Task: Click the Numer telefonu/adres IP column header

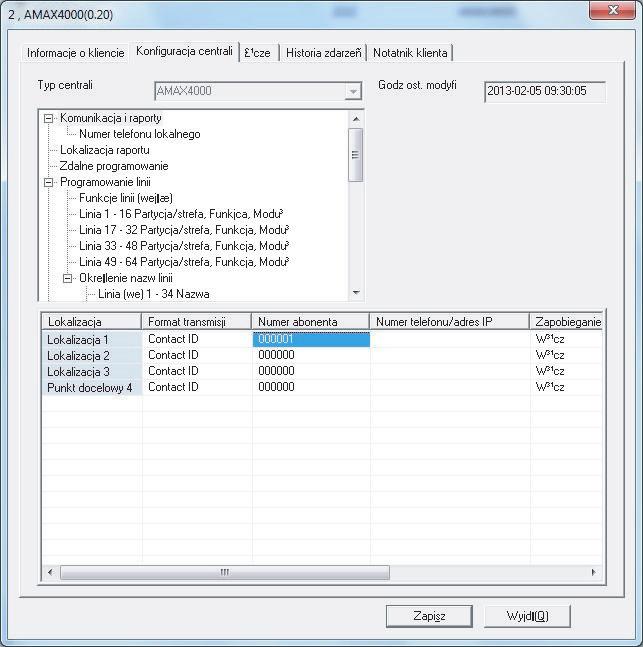Action: coord(449,321)
